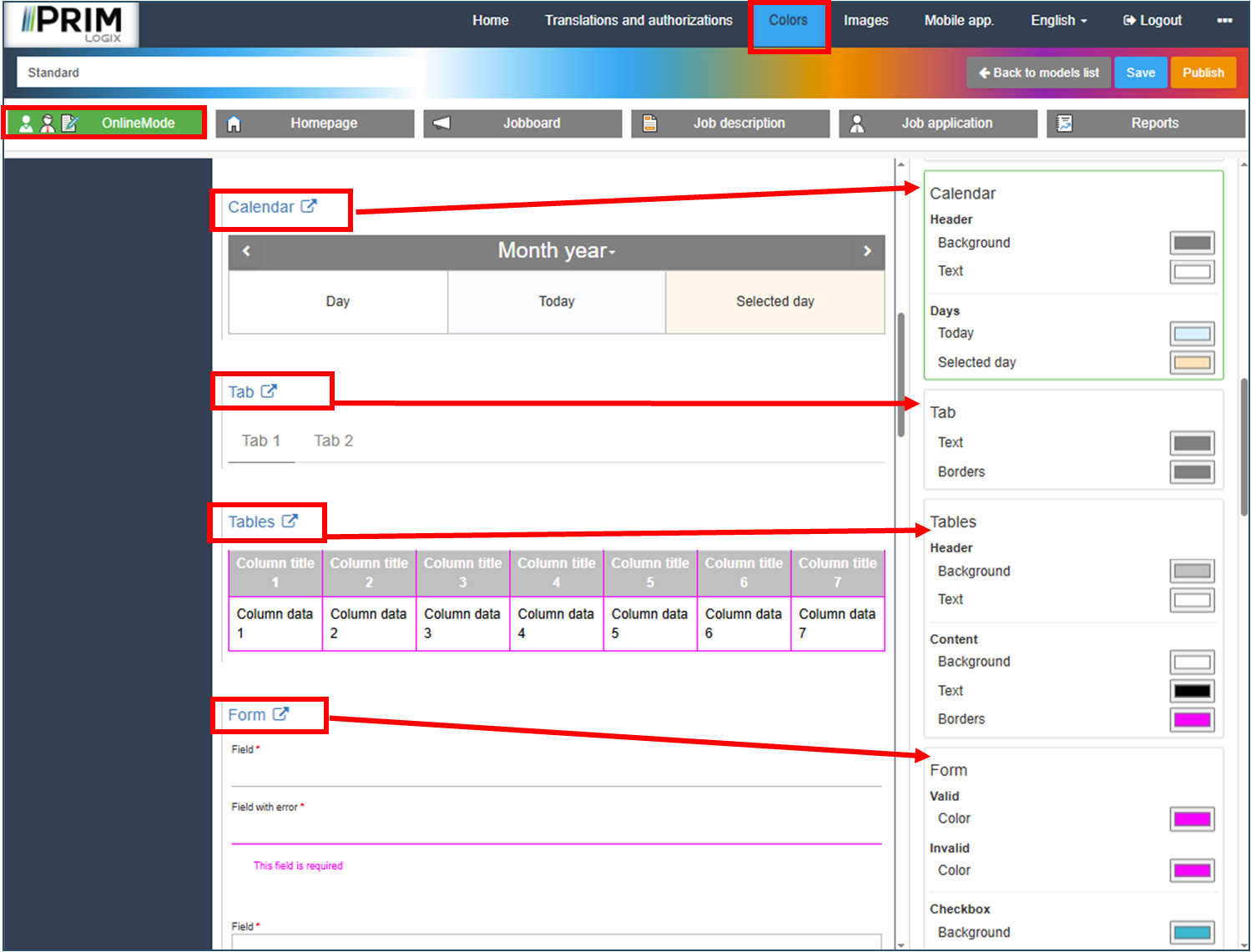The image size is (1251, 952).
Task: Click the Job description document icon
Action: [649, 123]
